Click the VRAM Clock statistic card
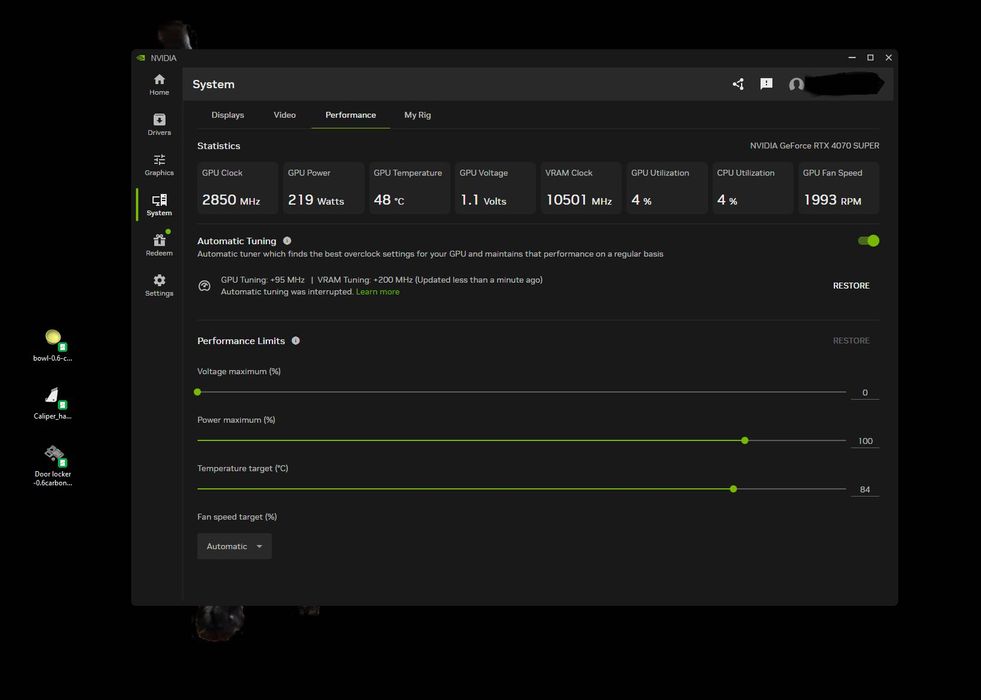981x700 pixels. pos(581,188)
